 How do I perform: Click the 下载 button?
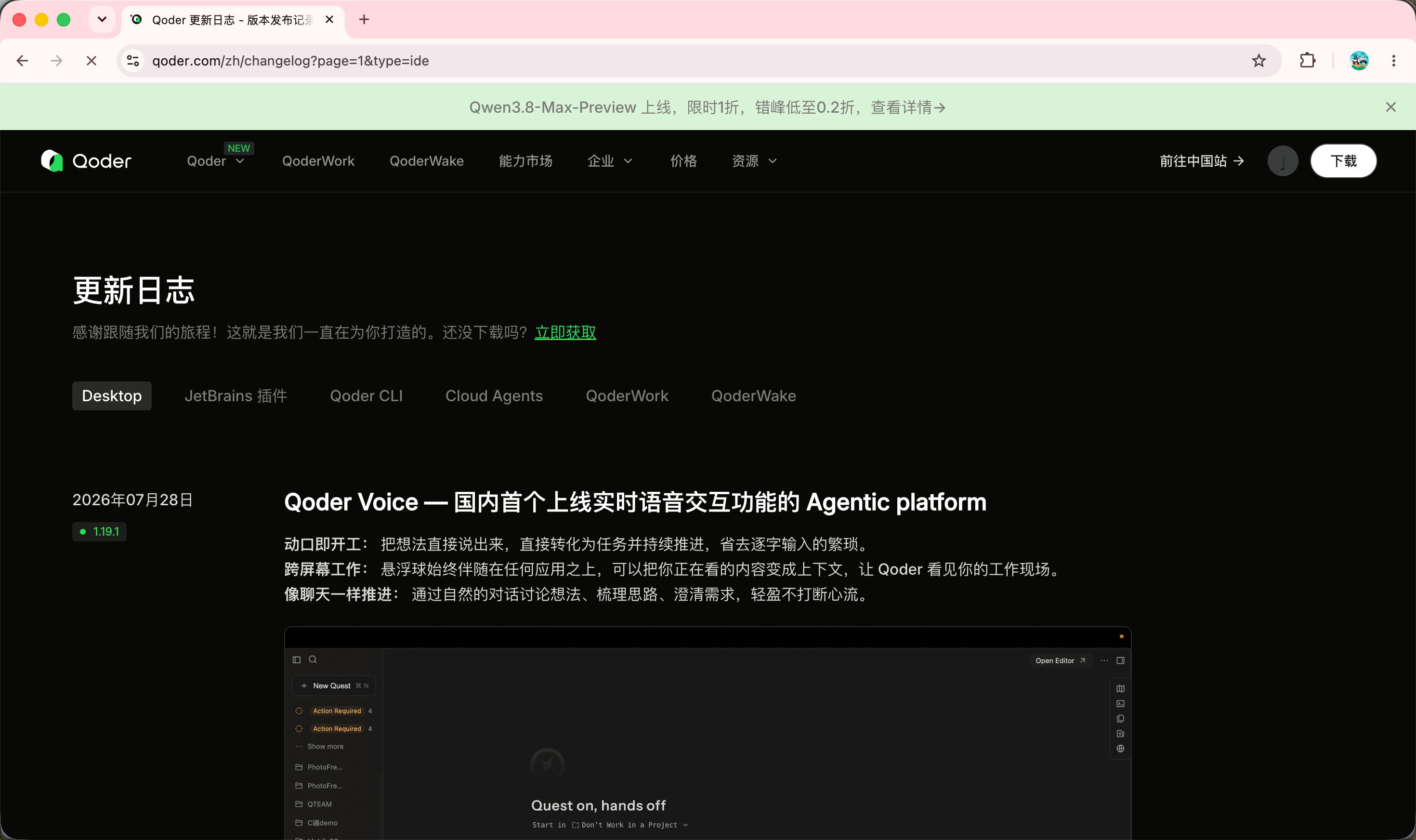coord(1344,161)
